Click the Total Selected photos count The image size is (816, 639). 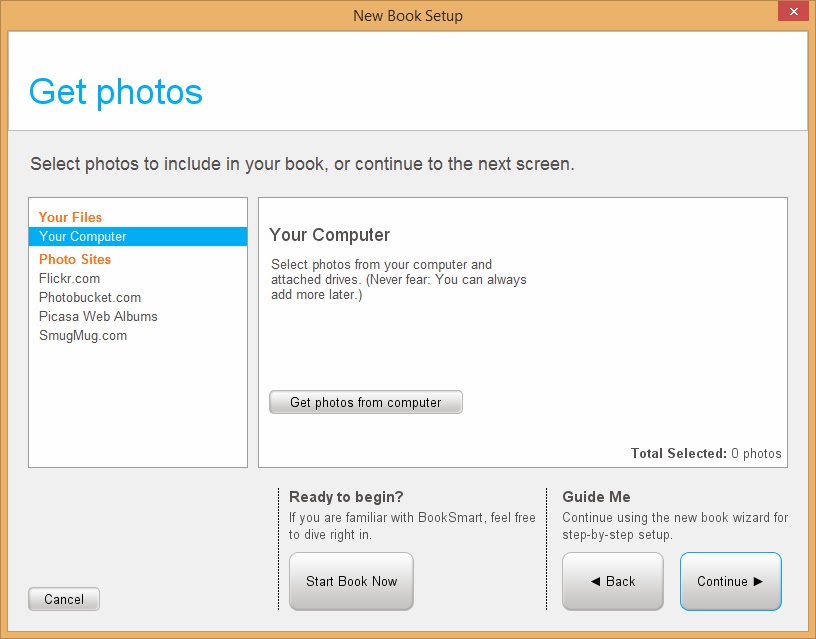pyautogui.click(x=706, y=454)
